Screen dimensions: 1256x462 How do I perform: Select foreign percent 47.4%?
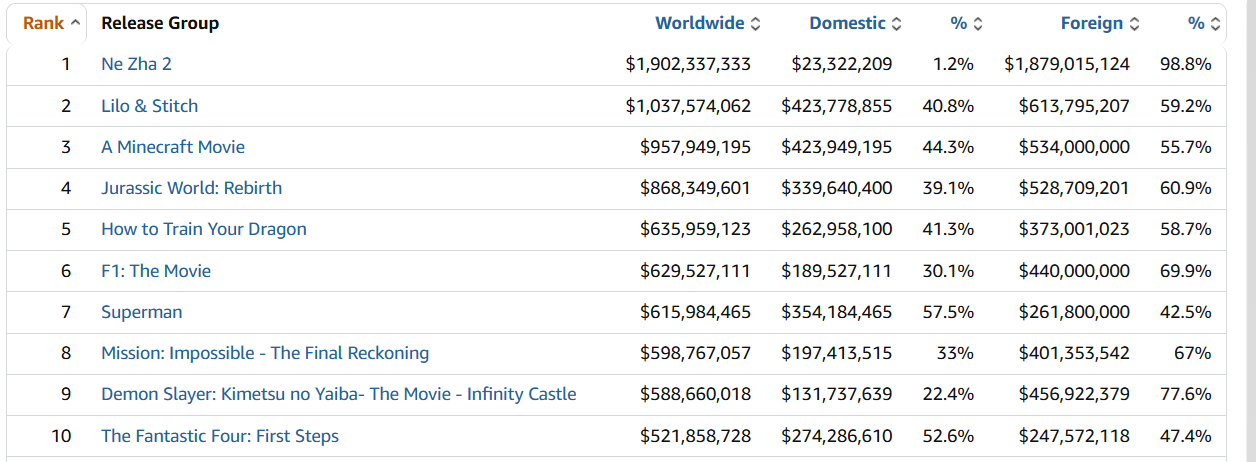1186,436
